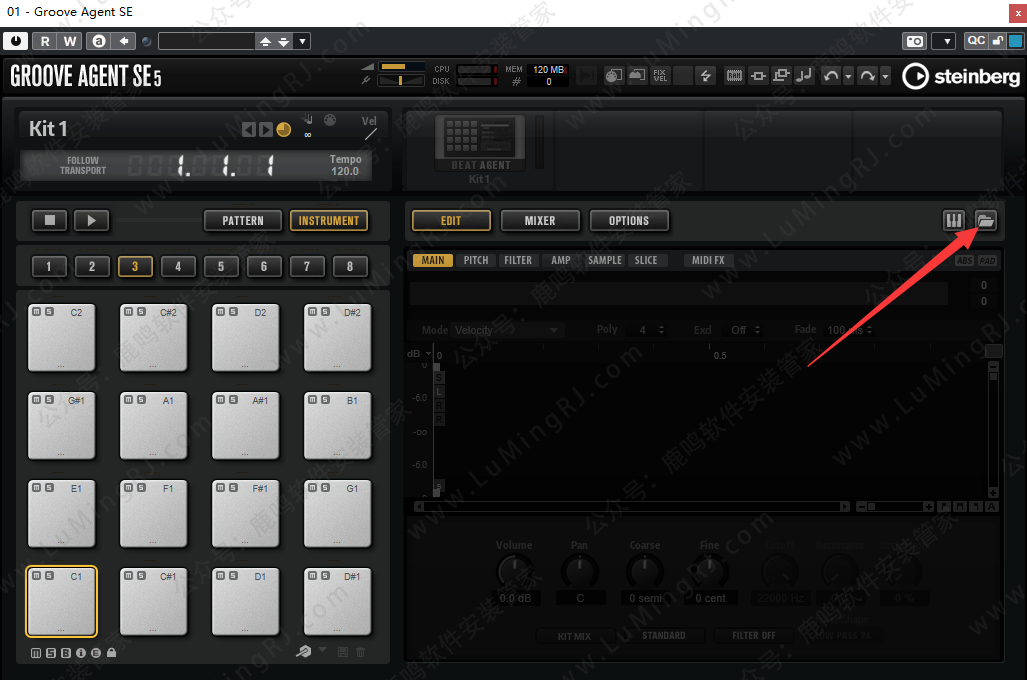Load next kit with right arrow
1027x680 pixels.
(x=265, y=130)
